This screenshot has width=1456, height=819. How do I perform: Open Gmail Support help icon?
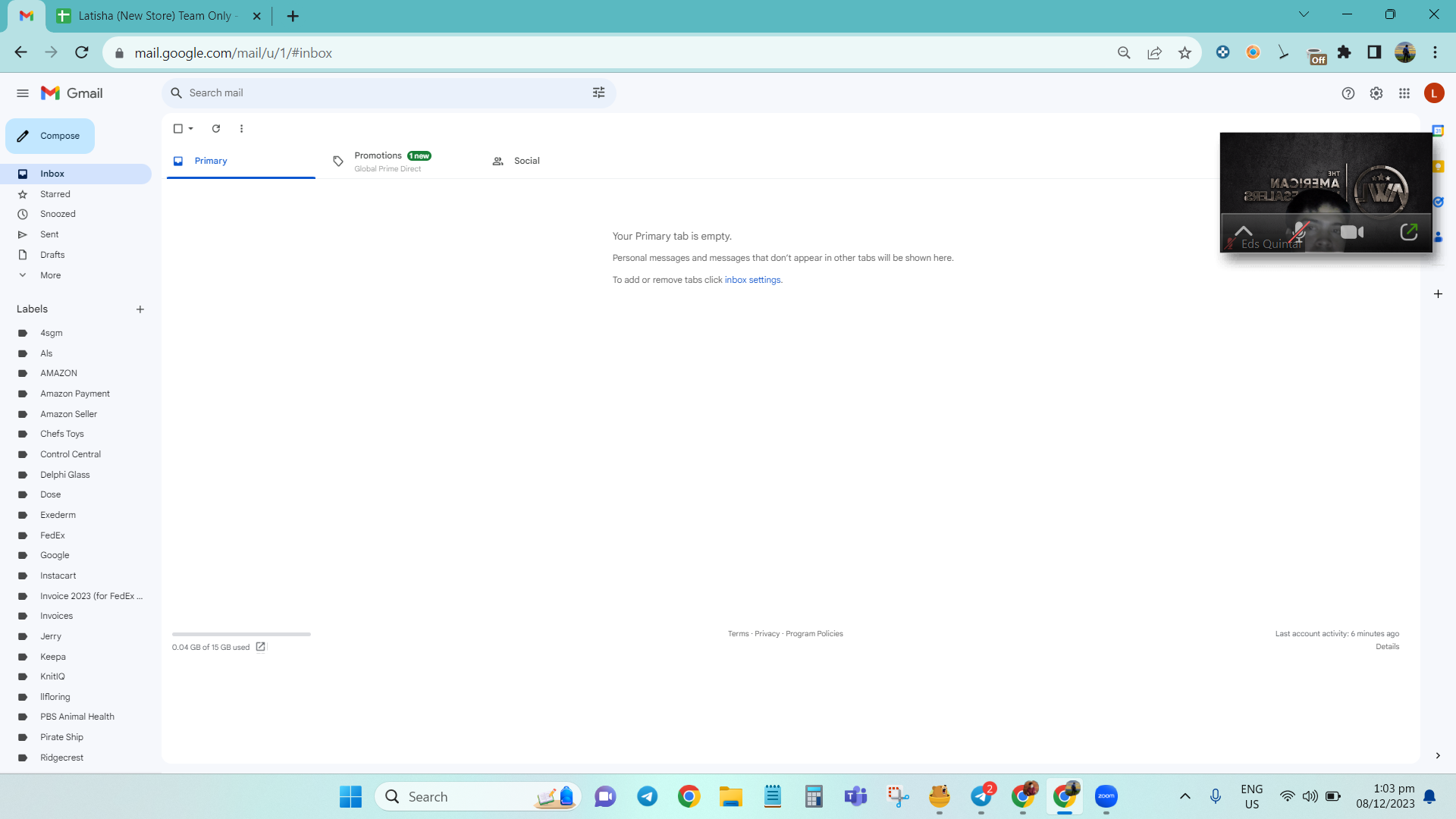point(1348,93)
